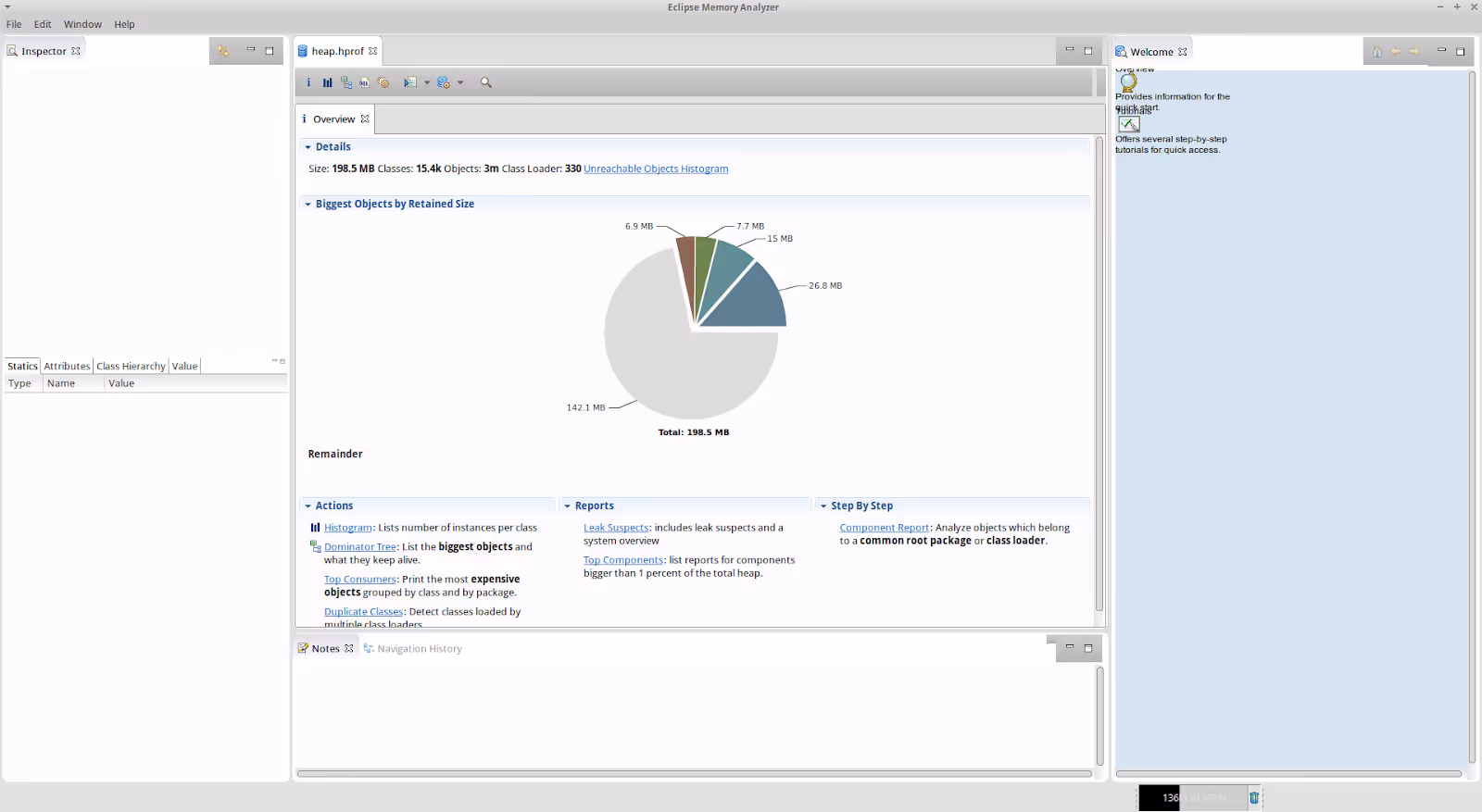Minimize the Inspector view

[250, 50]
